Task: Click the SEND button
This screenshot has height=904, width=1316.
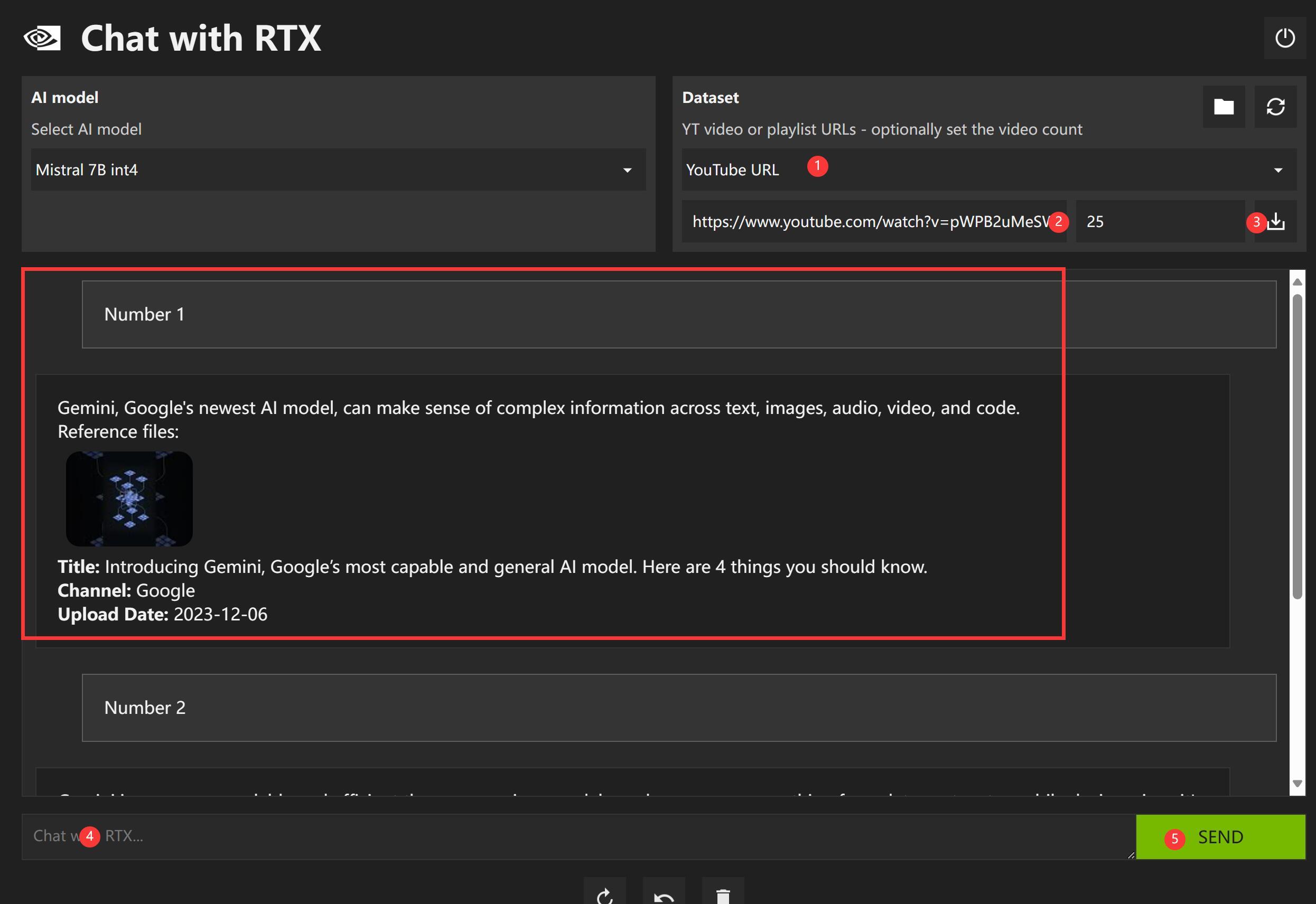Action: pos(1220,836)
